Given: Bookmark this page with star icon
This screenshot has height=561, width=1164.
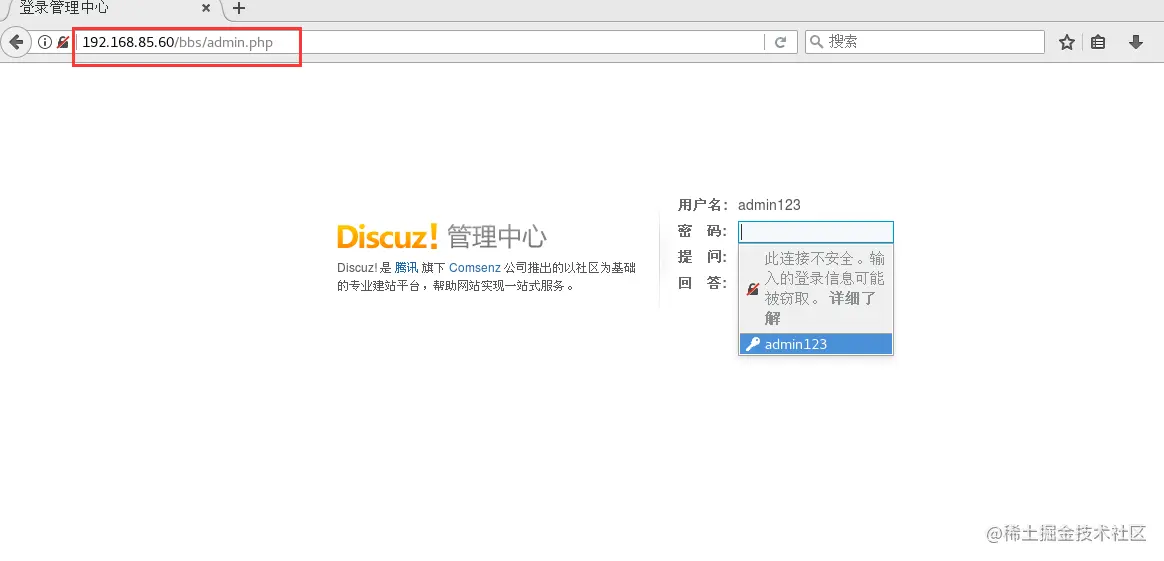Looking at the screenshot, I should click(1067, 42).
